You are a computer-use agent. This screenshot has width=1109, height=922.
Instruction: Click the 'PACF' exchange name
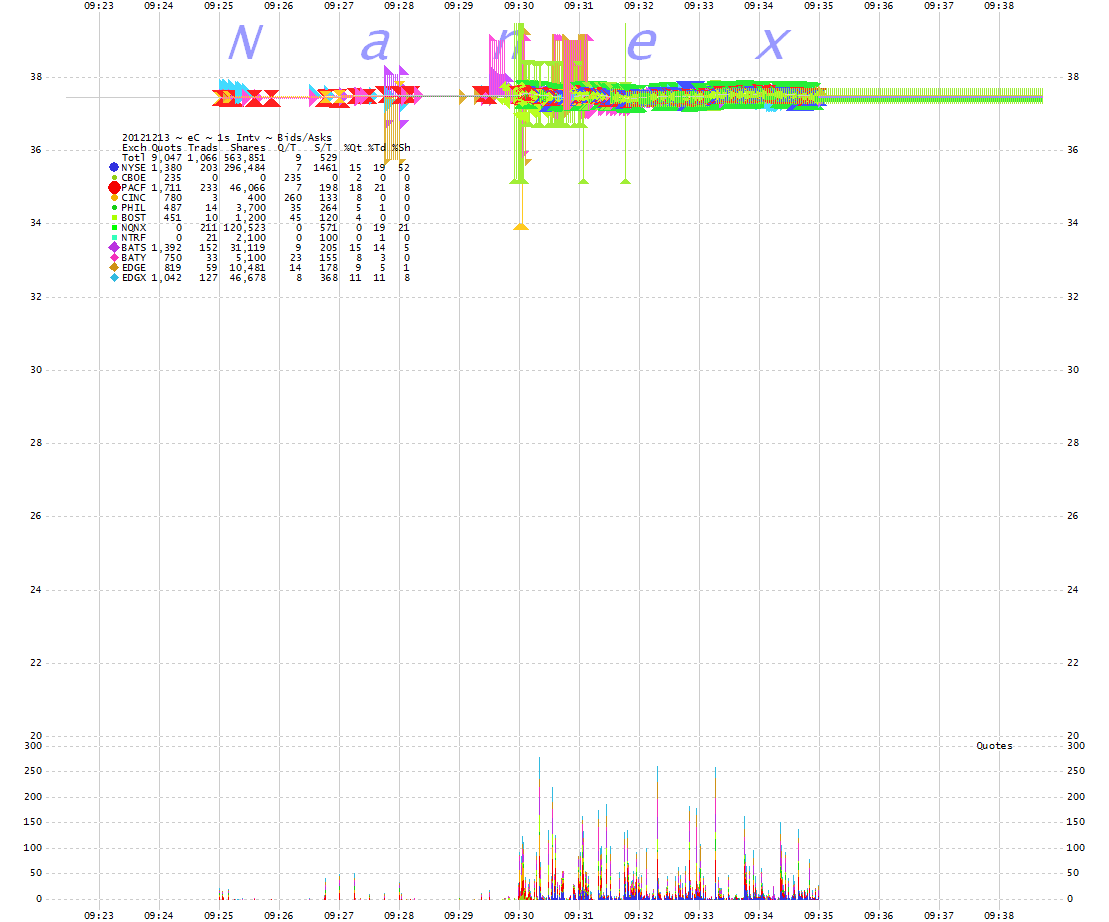click(x=134, y=188)
